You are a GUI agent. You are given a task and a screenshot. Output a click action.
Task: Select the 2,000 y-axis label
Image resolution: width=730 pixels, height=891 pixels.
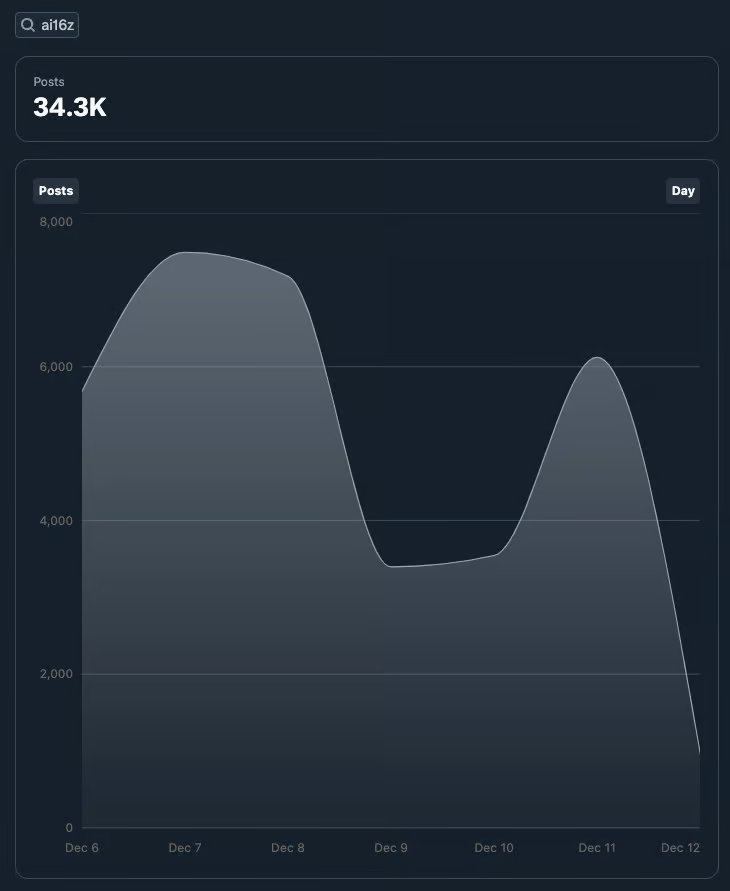click(x=55, y=674)
